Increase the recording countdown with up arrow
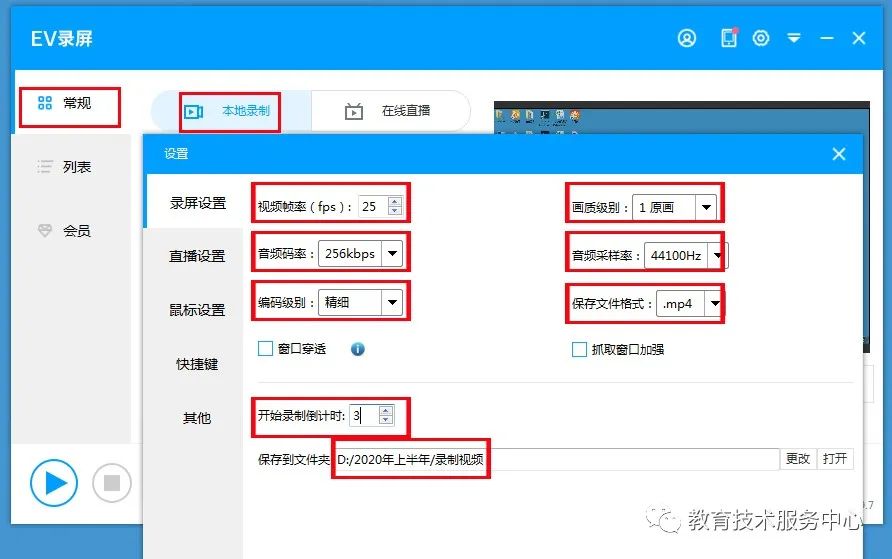 coord(386,410)
